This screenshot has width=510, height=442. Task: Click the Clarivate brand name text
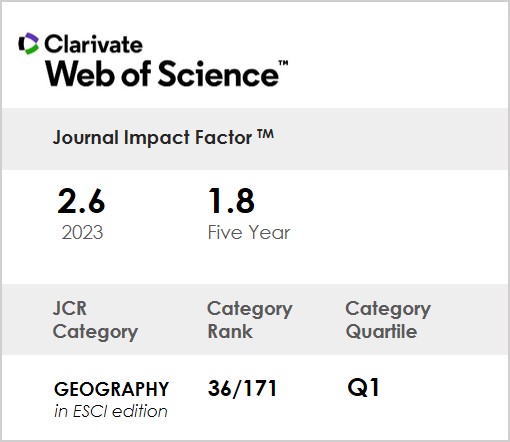(x=94, y=44)
